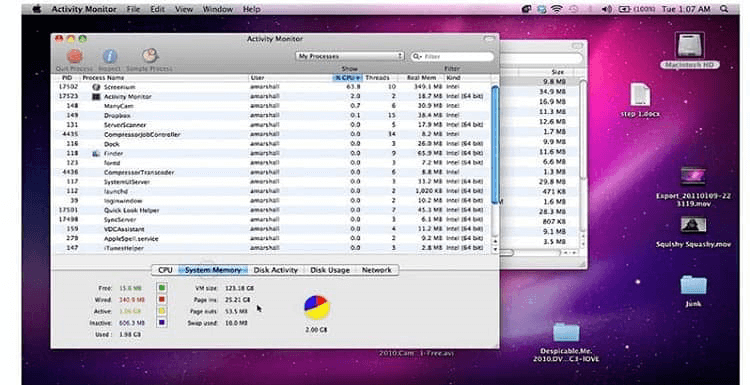Open the Window menu
Image resolution: width=750 pixels, height=385 pixels.
coord(218,9)
